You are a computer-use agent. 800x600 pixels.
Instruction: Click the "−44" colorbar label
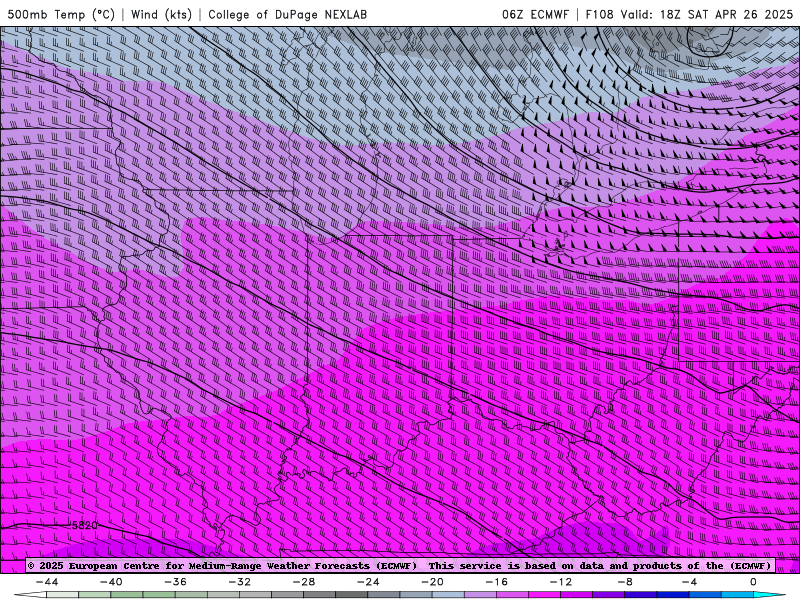click(x=47, y=582)
